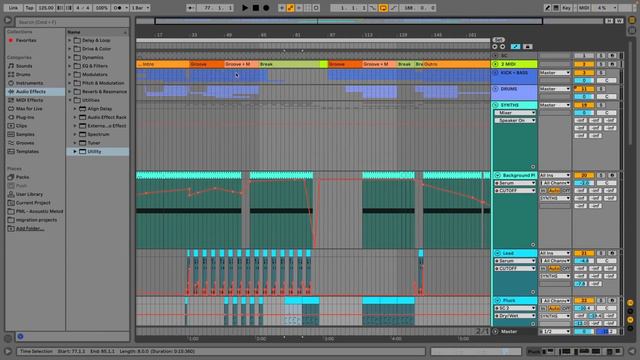This screenshot has width=640, height=360.
Task: Stop playback with the Stop button
Action: [256, 8]
